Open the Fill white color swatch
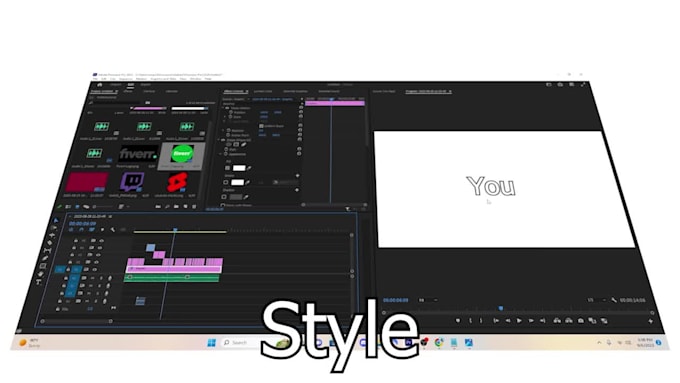 pyautogui.click(x=239, y=168)
